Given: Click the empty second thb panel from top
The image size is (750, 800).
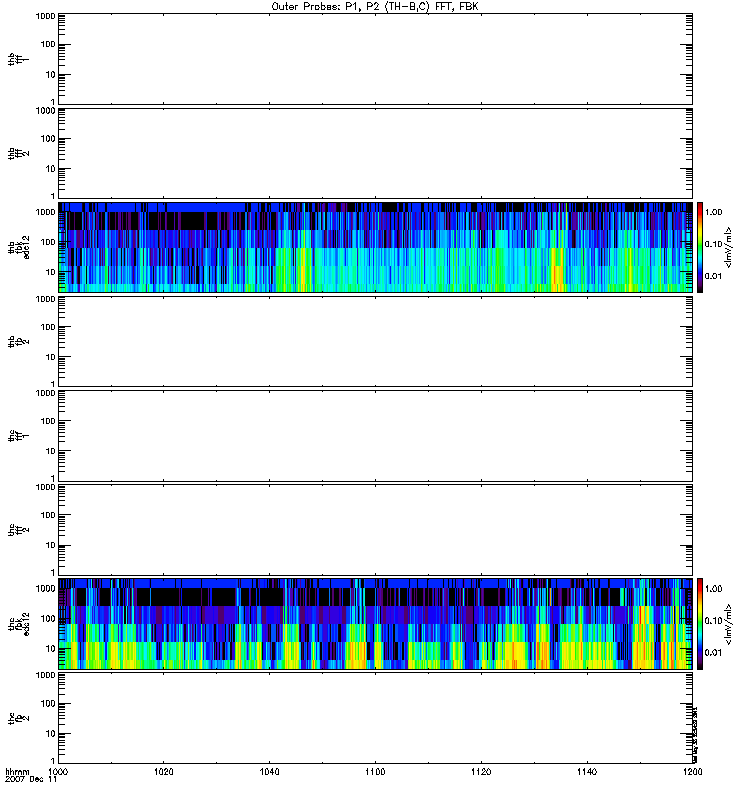Looking at the screenshot, I should [x=374, y=152].
